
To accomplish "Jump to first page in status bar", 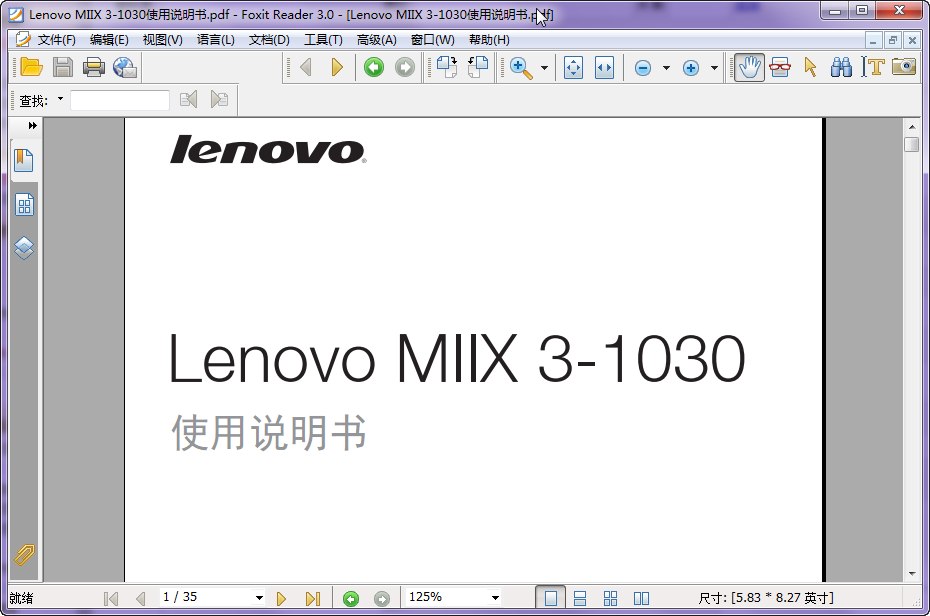I will 110,599.
